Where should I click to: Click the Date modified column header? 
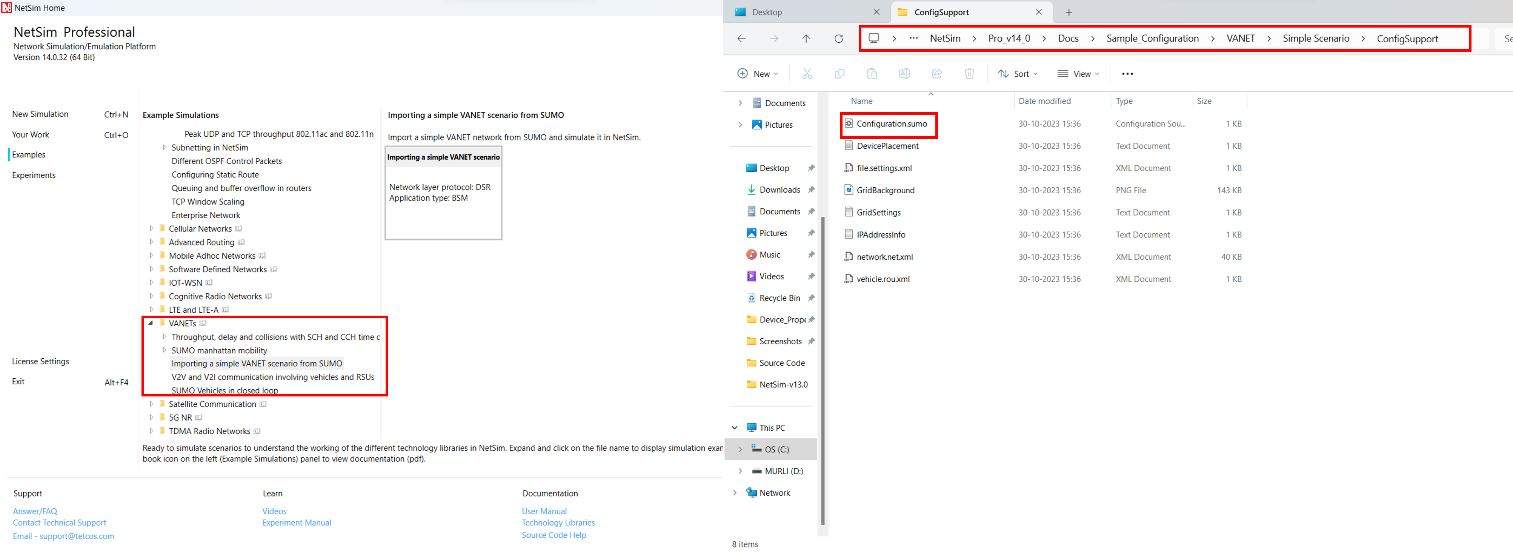[x=1044, y=101]
